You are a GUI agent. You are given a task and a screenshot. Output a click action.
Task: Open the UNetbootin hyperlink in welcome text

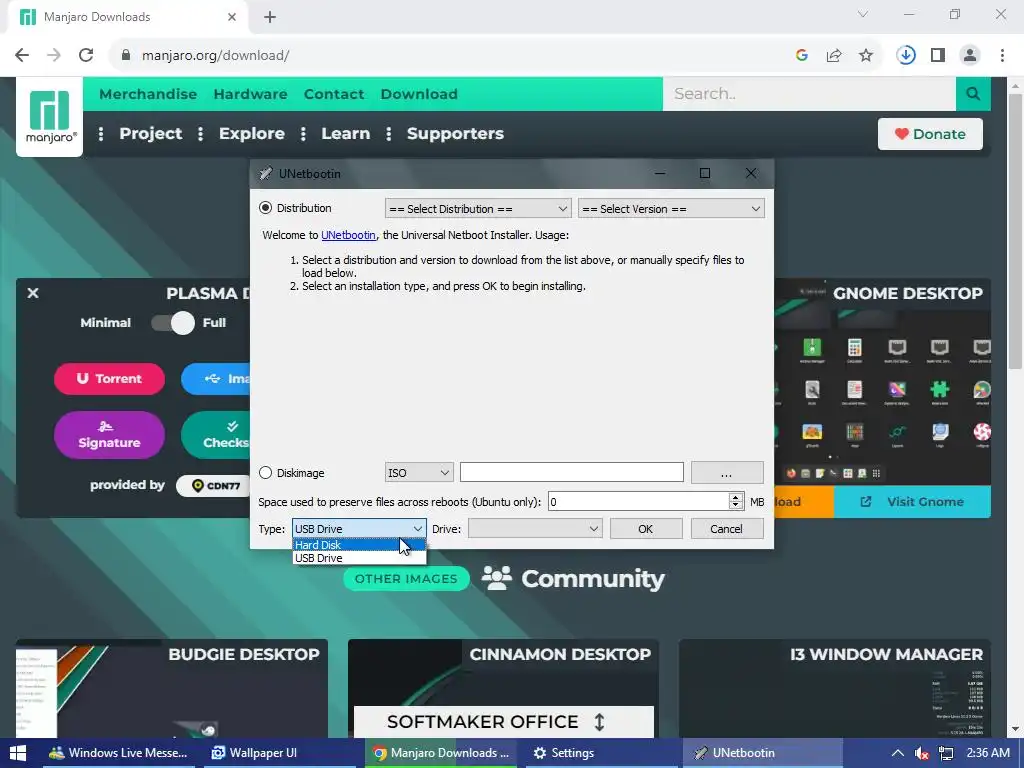(x=348, y=235)
